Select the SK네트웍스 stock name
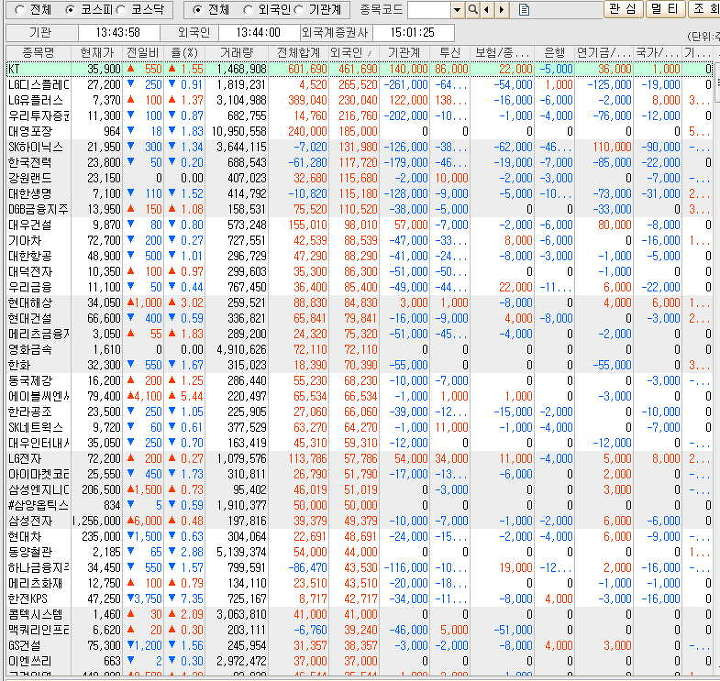 coord(35,428)
